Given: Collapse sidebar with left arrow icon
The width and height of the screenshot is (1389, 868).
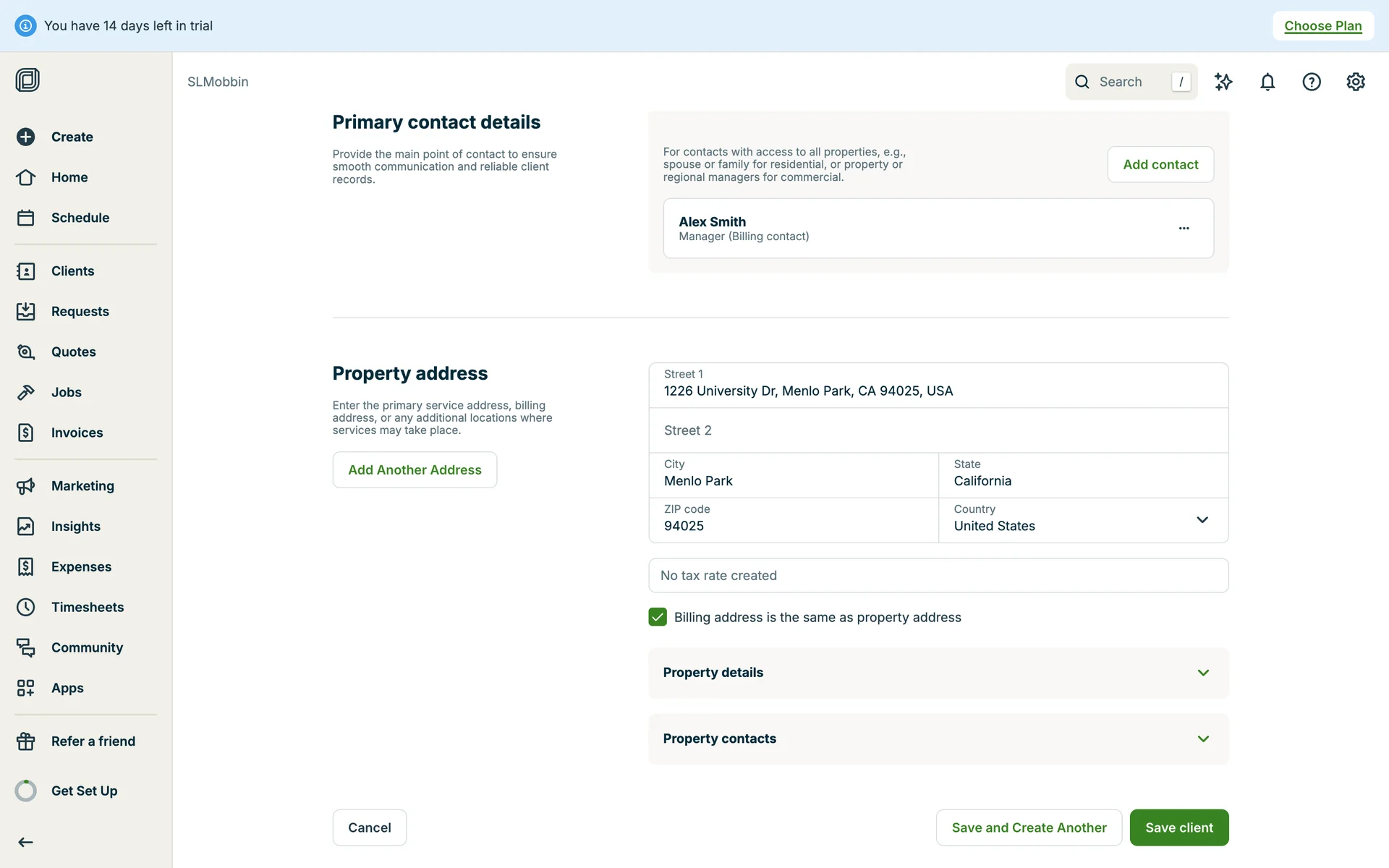Looking at the screenshot, I should pyautogui.click(x=26, y=842).
